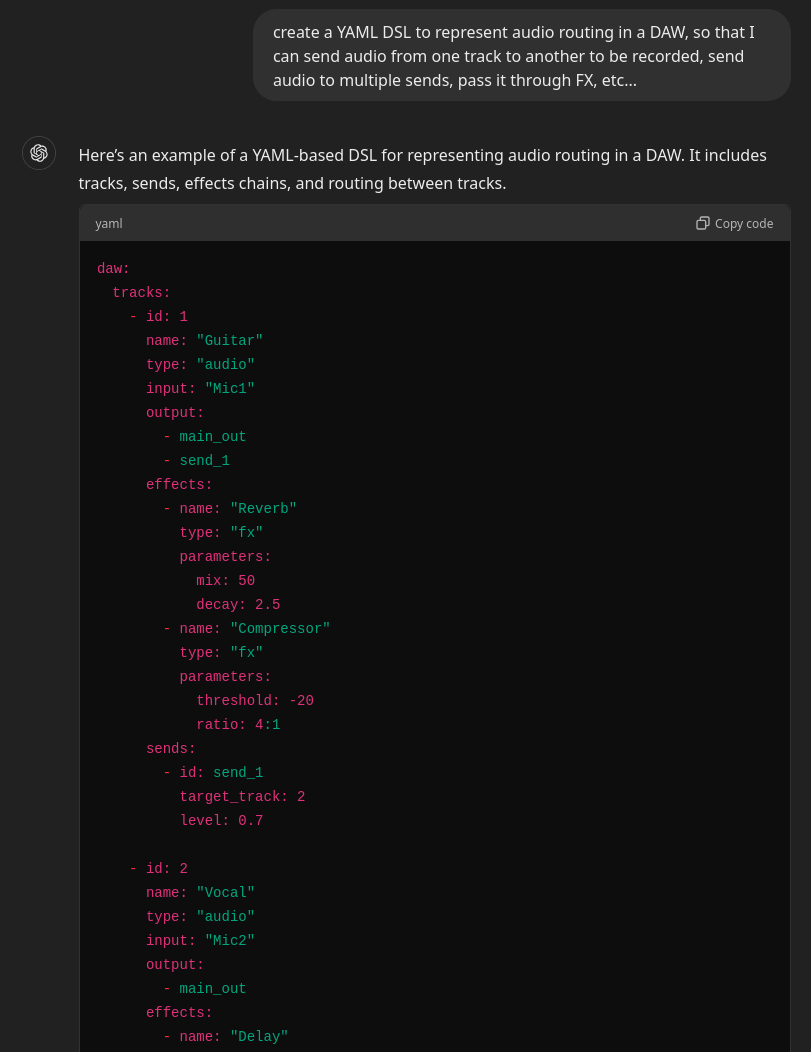The width and height of the screenshot is (811, 1052).
Task: Click the ChatGPT avatar logo icon
Action: pos(39,153)
